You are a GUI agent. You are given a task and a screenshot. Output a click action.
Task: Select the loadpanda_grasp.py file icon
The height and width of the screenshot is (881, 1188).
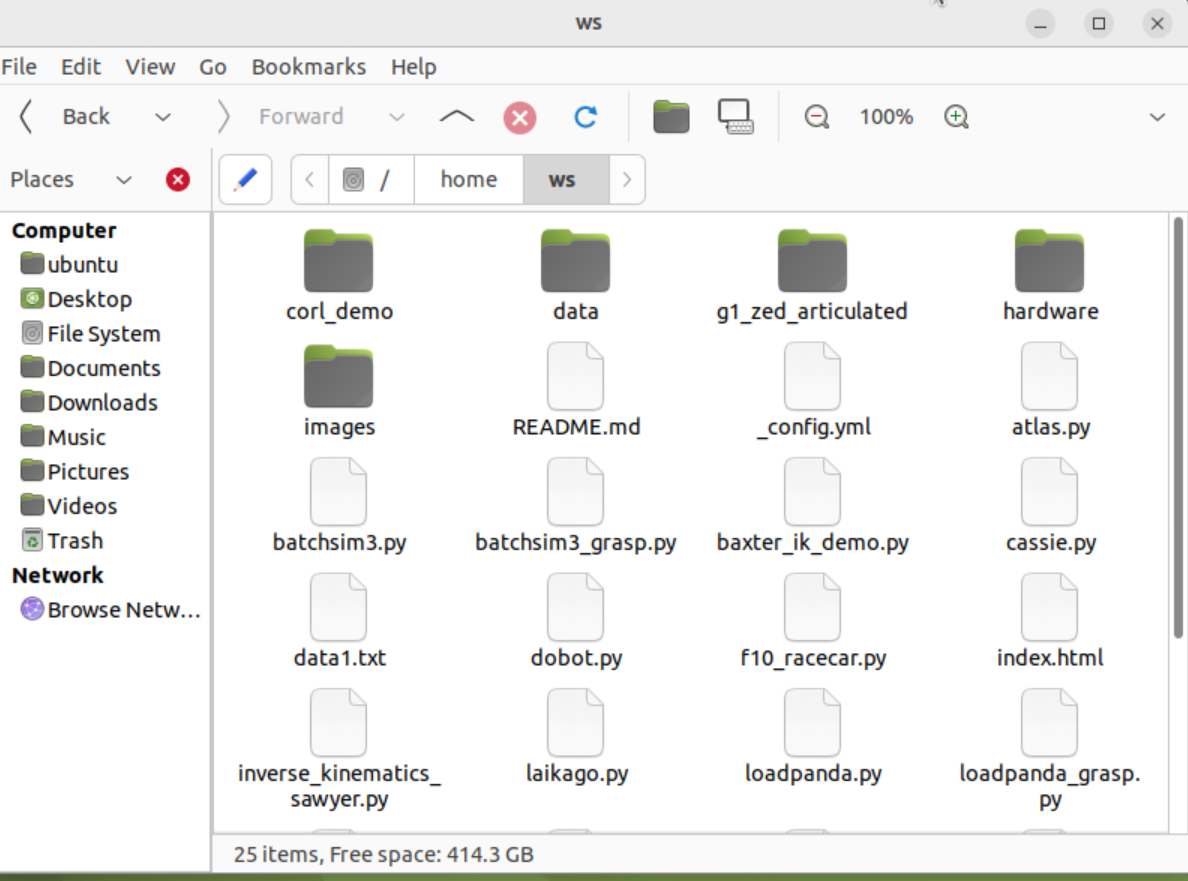(x=1049, y=723)
